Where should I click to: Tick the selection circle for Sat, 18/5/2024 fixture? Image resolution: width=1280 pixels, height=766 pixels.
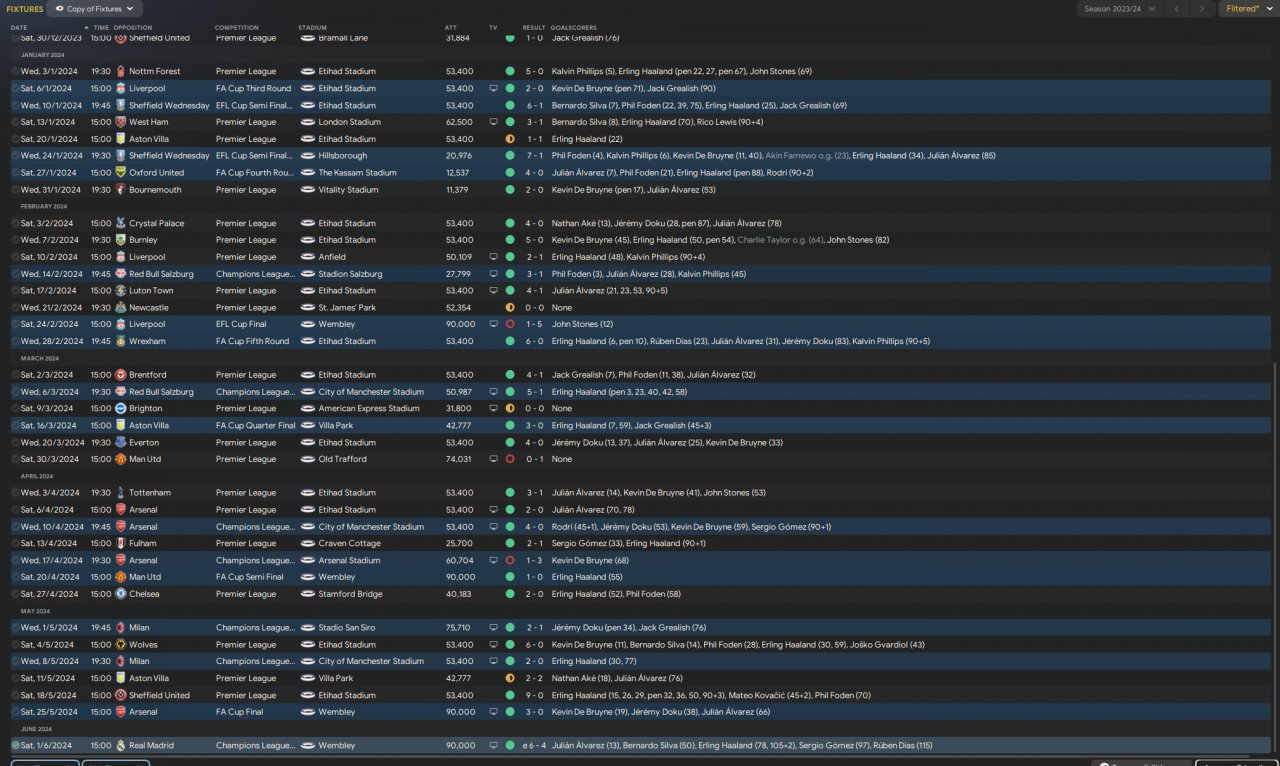pos(15,695)
